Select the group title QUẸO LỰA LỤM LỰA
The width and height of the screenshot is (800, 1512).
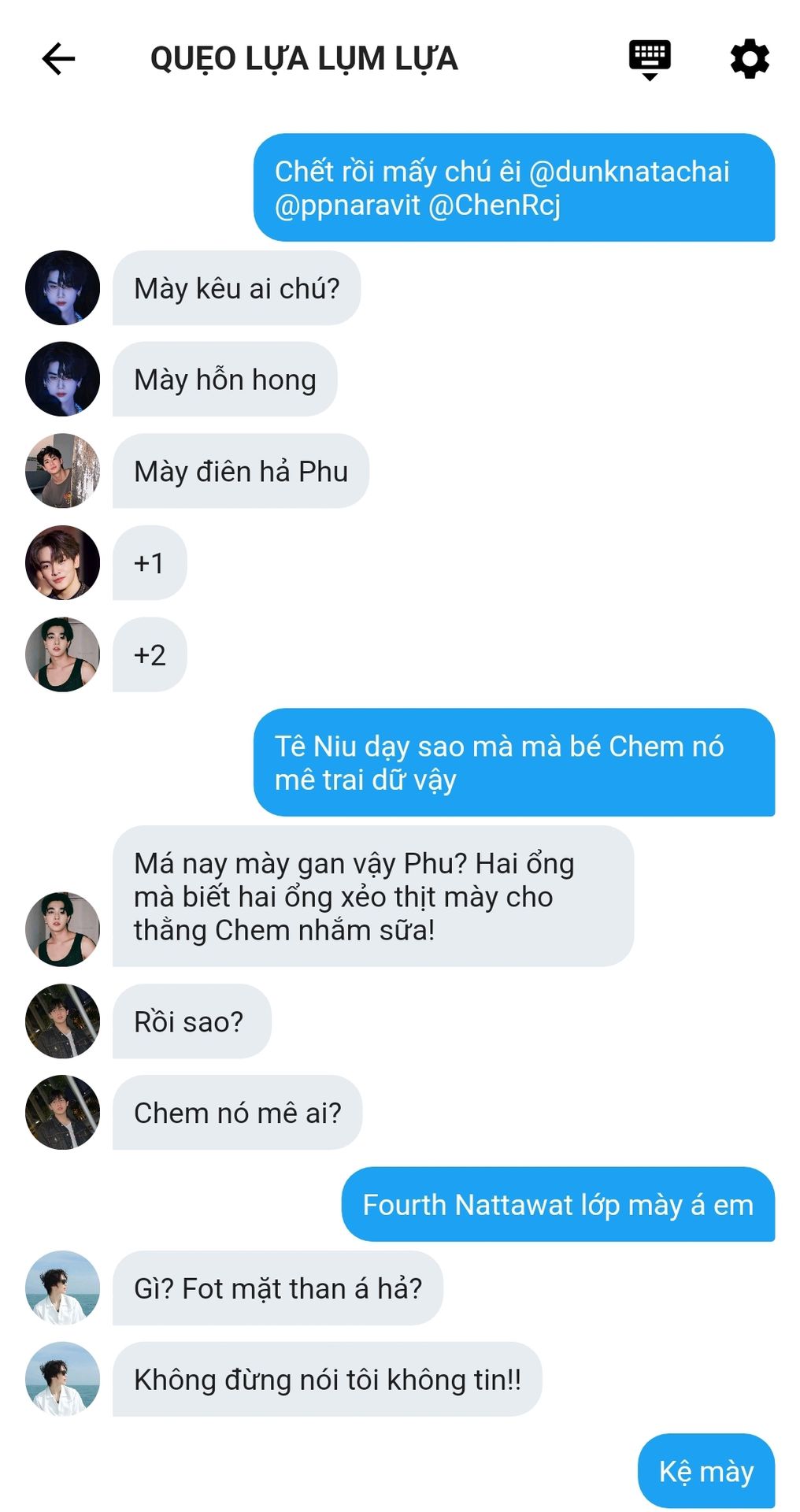coord(304,59)
